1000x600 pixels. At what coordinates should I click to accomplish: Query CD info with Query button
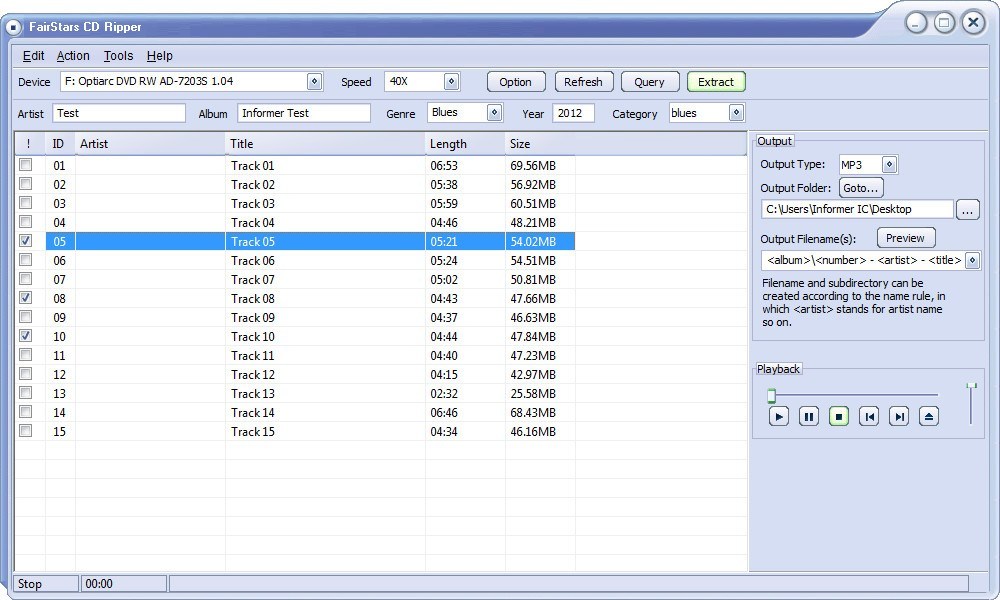click(x=650, y=82)
